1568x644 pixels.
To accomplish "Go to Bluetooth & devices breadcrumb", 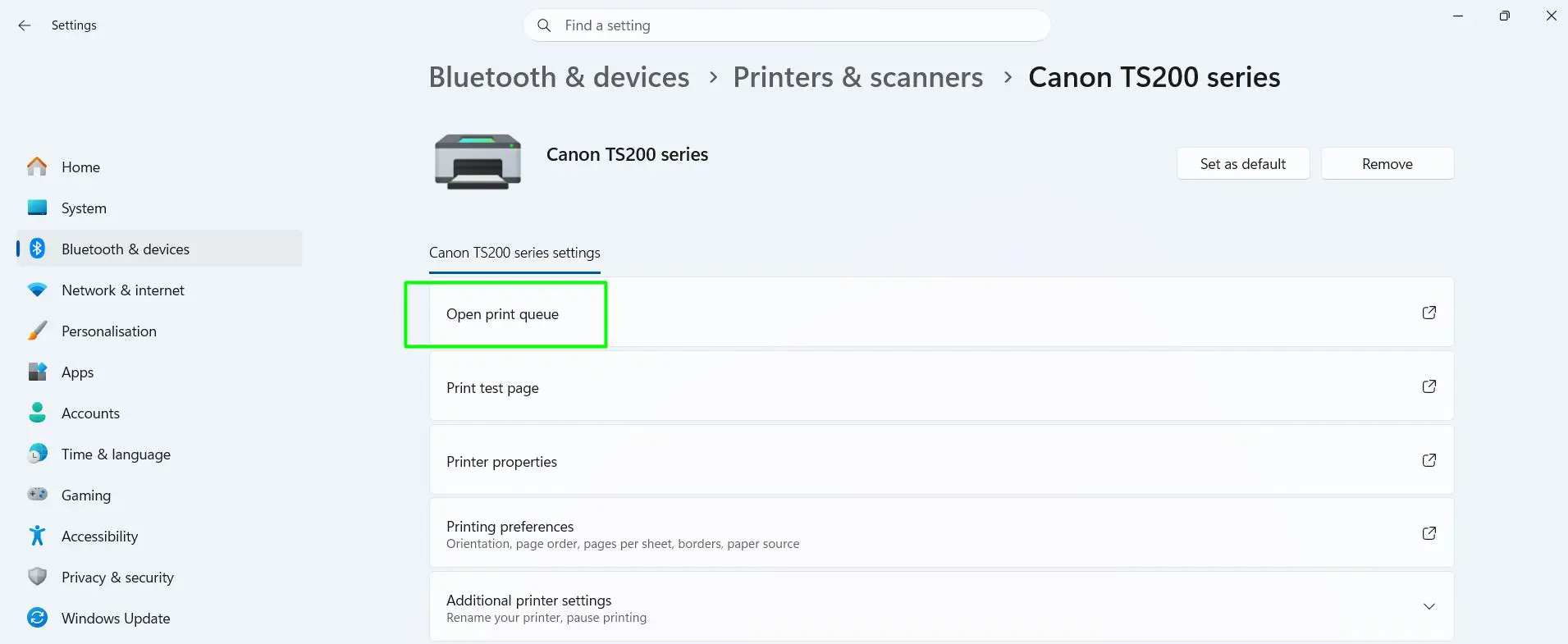I will [559, 77].
